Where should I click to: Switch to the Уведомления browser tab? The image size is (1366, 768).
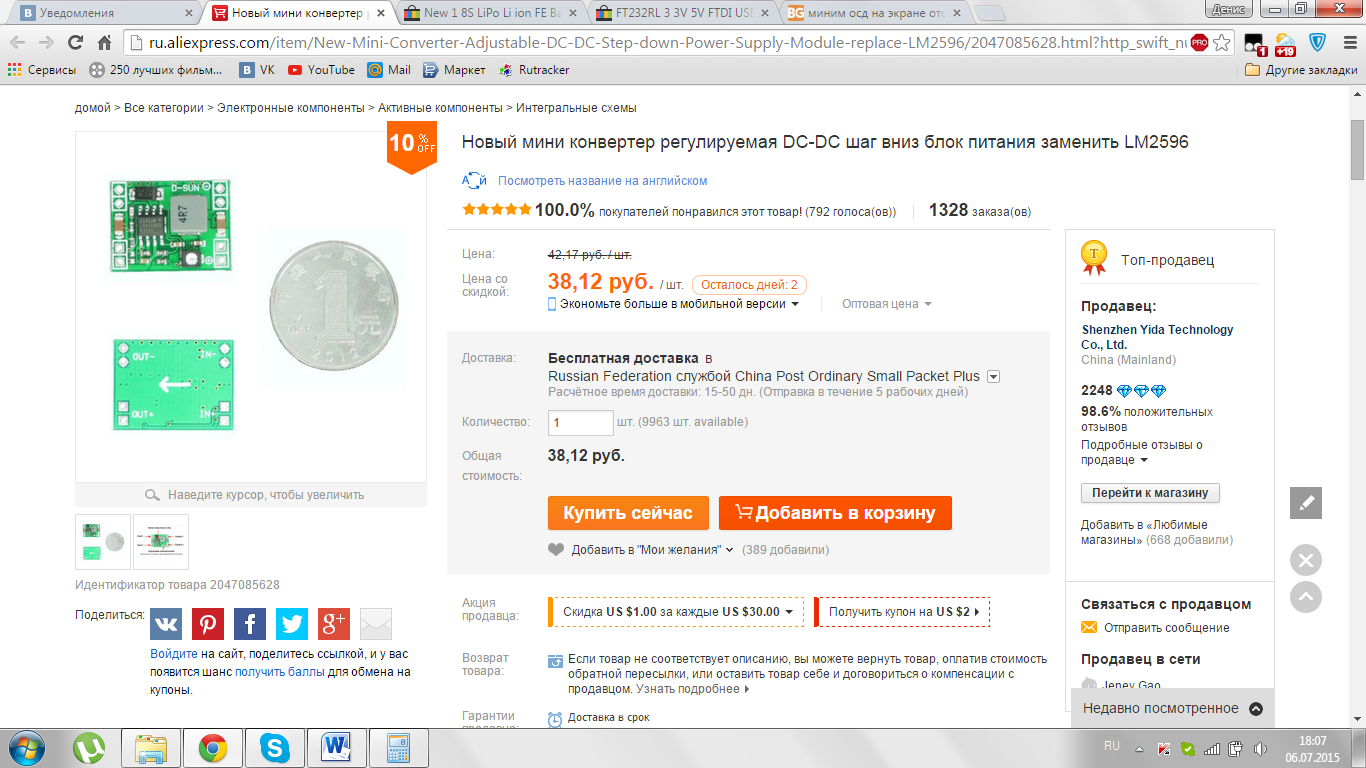(x=105, y=13)
